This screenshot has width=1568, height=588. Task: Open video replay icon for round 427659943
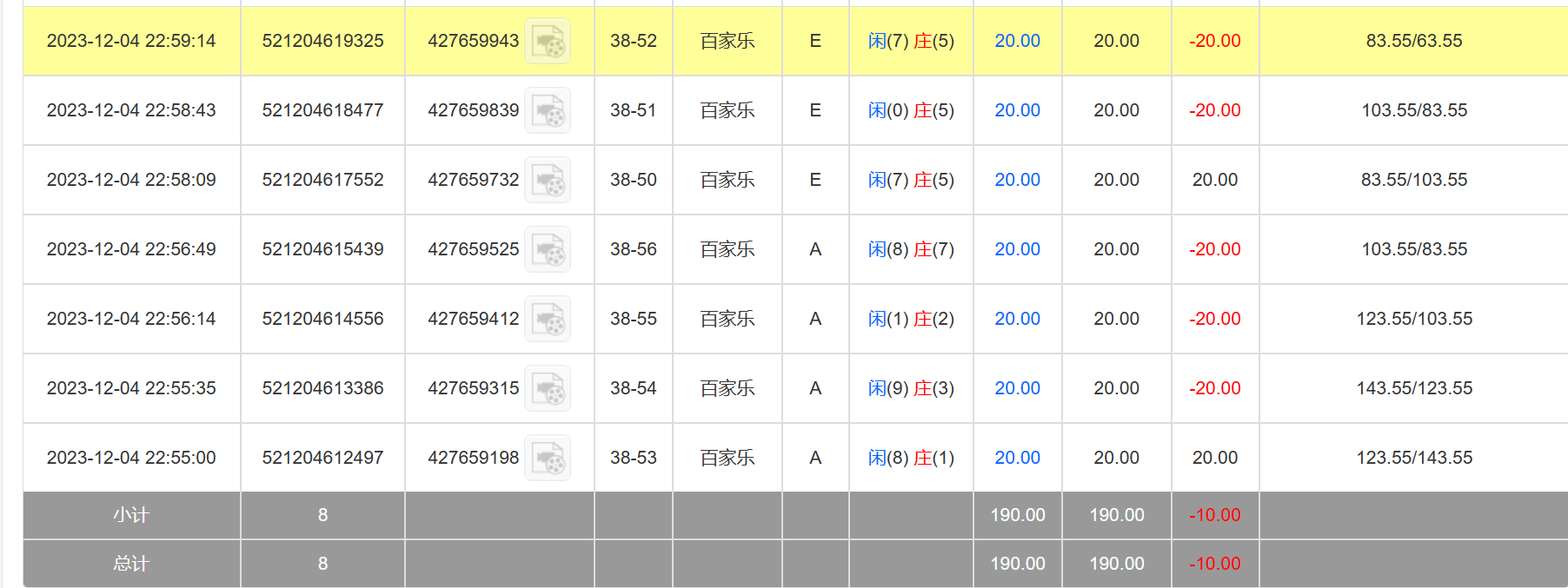(548, 41)
